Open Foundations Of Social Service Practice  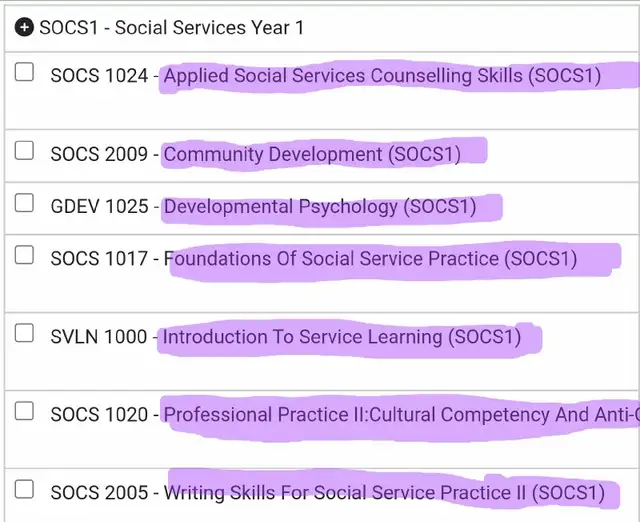pyautogui.click(x=374, y=259)
